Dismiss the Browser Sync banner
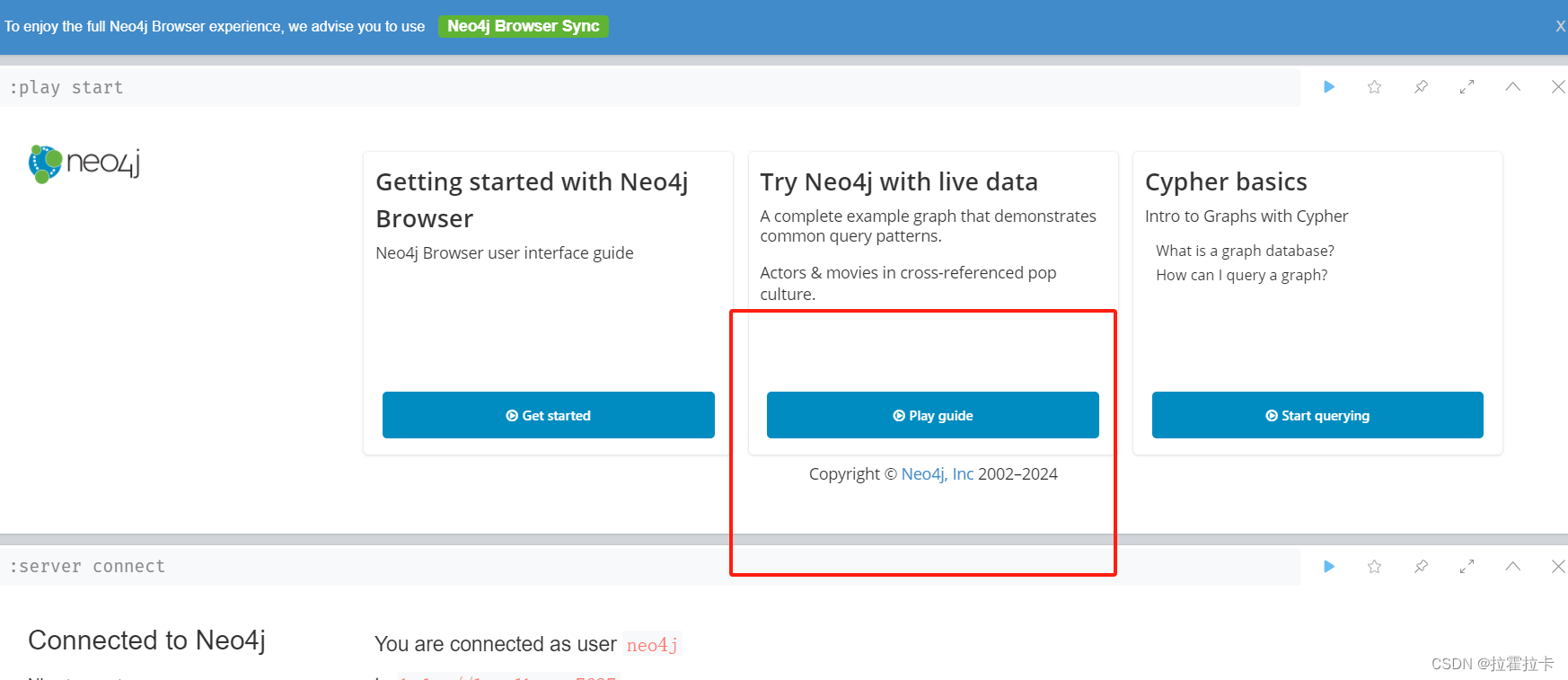 tap(1561, 26)
